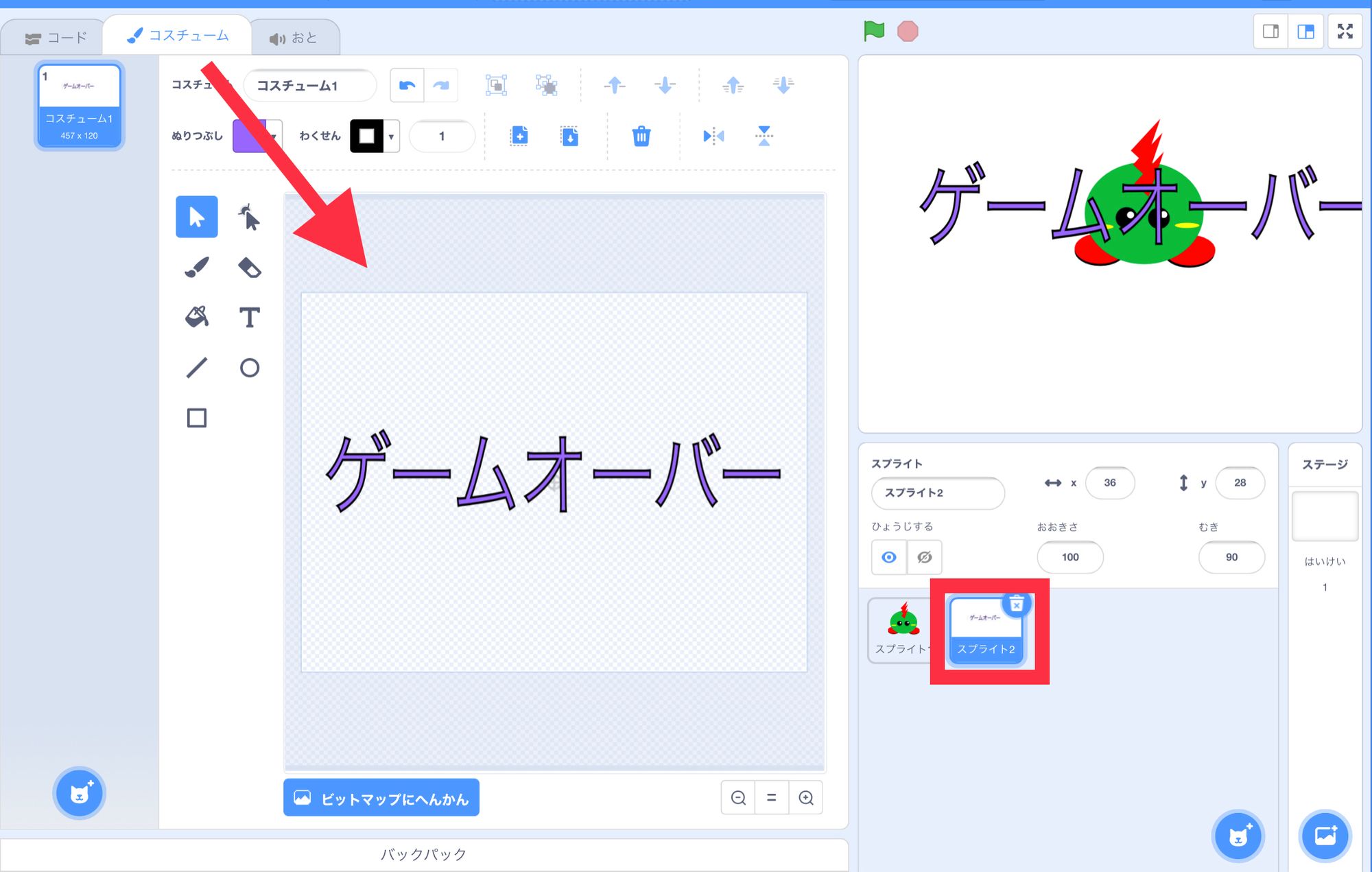Select the Text tool
This screenshot has height=872, width=1372.
click(x=249, y=317)
